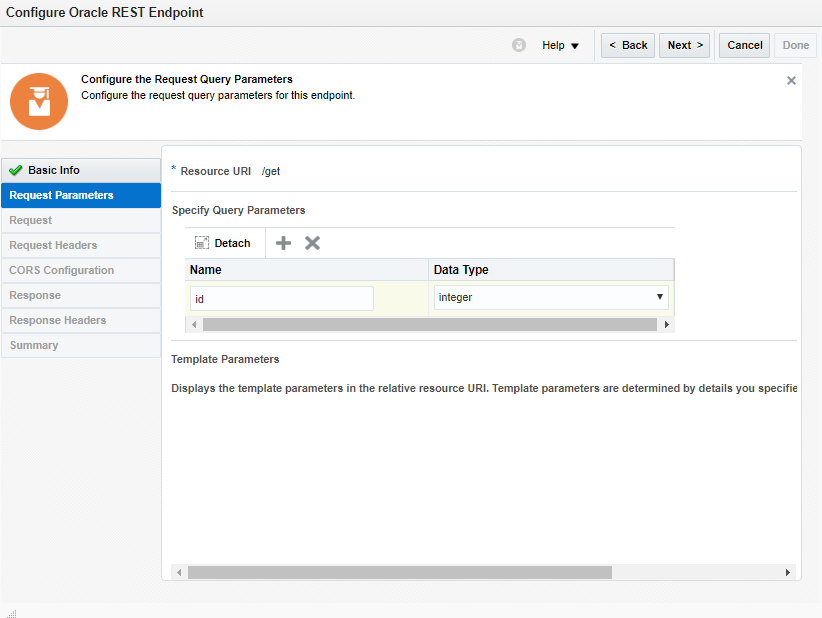Screen dimensions: 822x618
Task: Click the round icon next to Help
Action: pyautogui.click(x=519, y=45)
